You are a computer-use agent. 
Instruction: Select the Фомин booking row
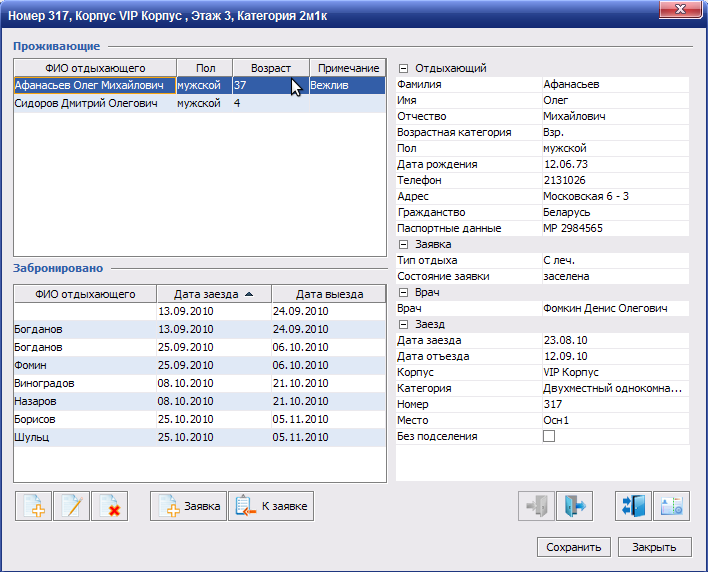click(200, 365)
